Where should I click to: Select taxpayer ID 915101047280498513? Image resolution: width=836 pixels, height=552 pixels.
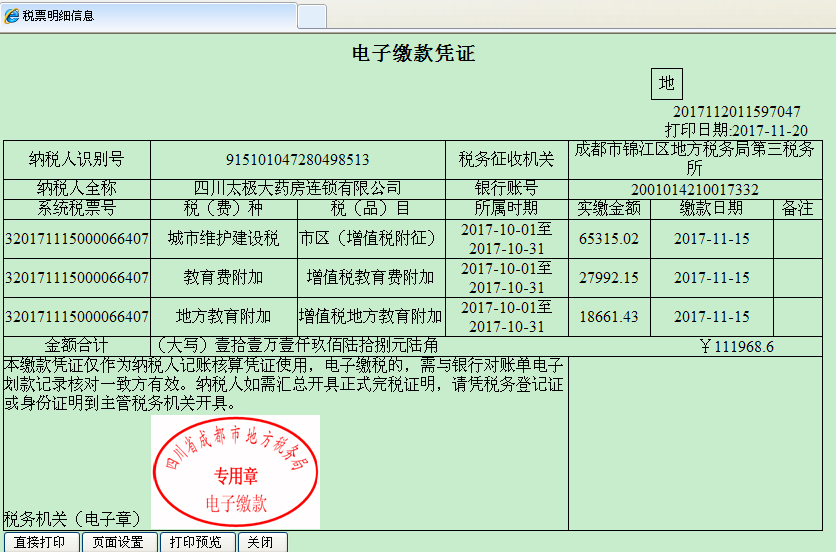298,160
